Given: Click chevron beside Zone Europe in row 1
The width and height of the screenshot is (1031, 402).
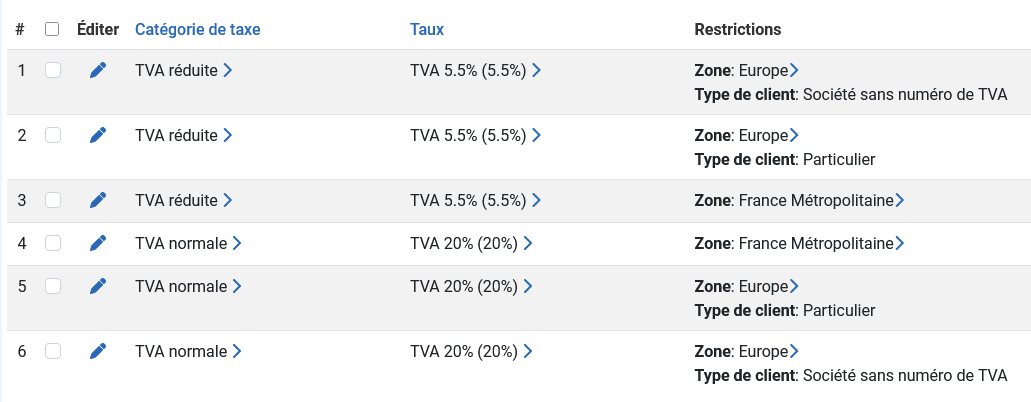Looking at the screenshot, I should coord(794,70).
